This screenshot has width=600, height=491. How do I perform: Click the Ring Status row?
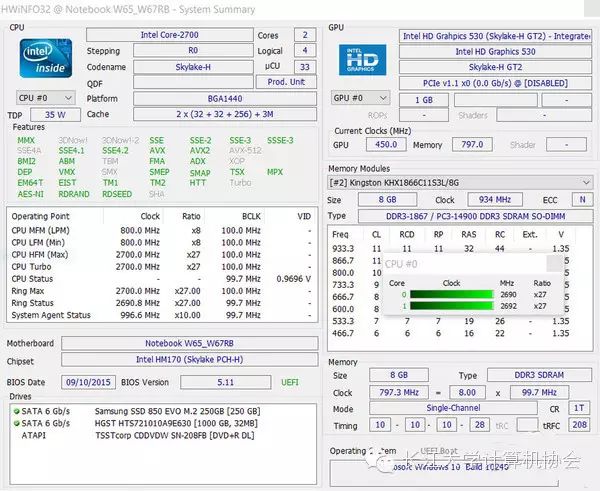[x=161, y=303]
